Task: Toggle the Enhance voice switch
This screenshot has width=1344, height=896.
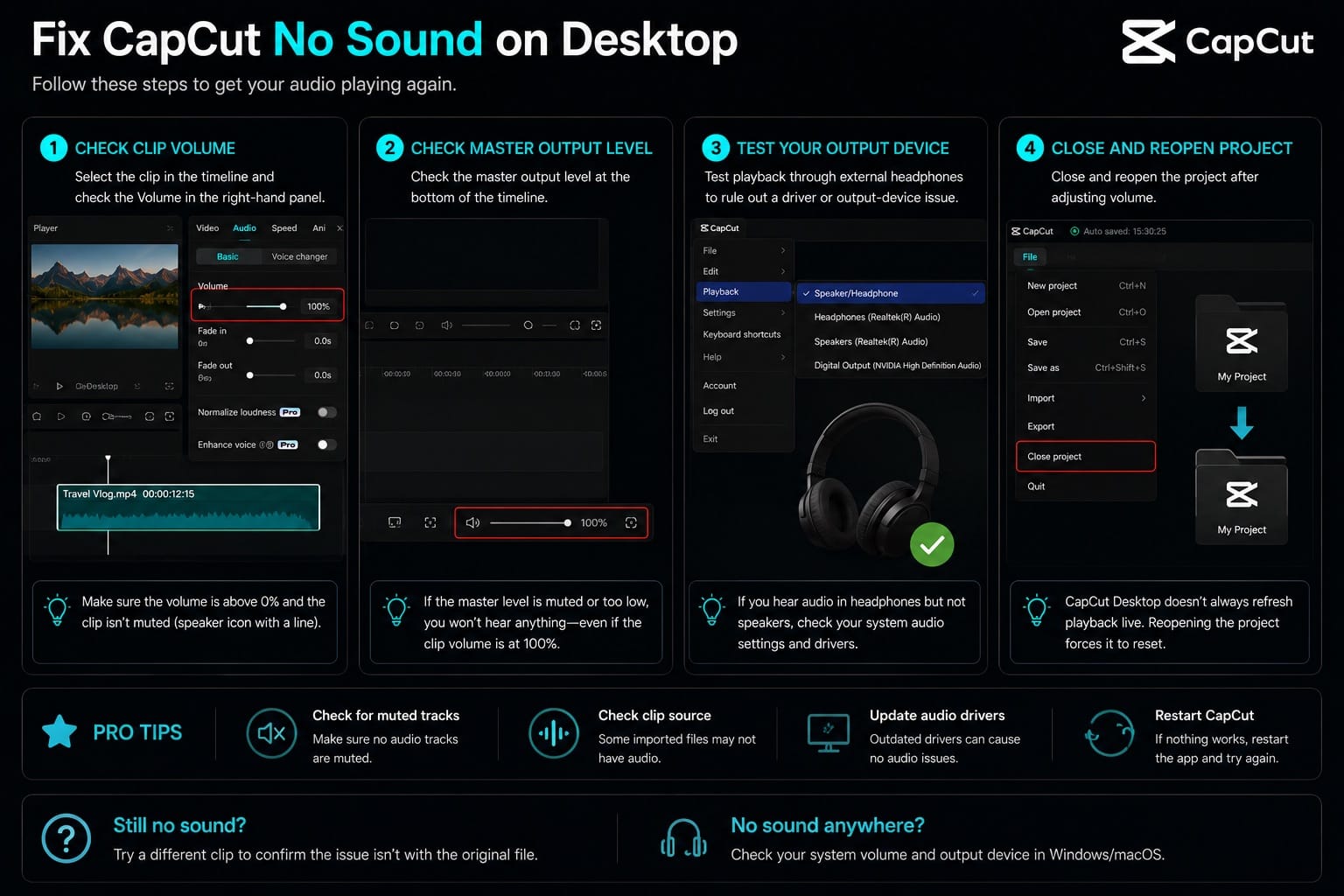Action: click(x=326, y=444)
